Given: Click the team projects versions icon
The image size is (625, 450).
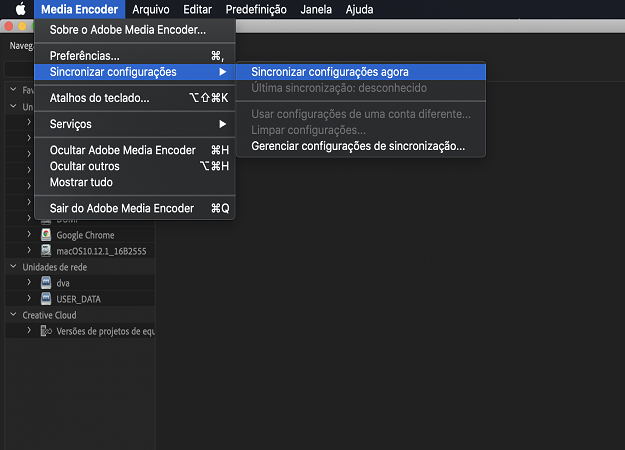Looking at the screenshot, I should click(46, 330).
